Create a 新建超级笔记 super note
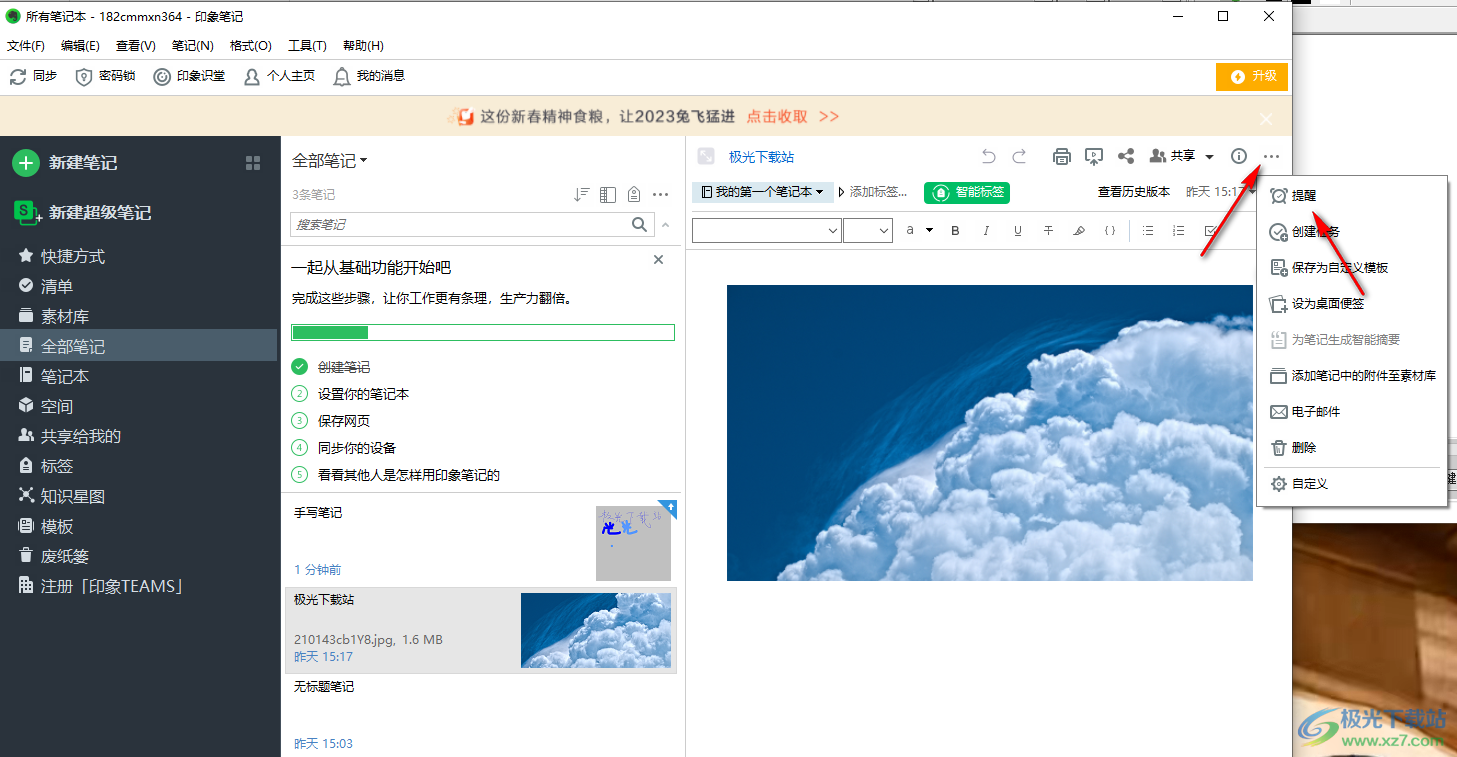Image resolution: width=1457 pixels, height=757 pixels. pyautogui.click(x=83, y=213)
